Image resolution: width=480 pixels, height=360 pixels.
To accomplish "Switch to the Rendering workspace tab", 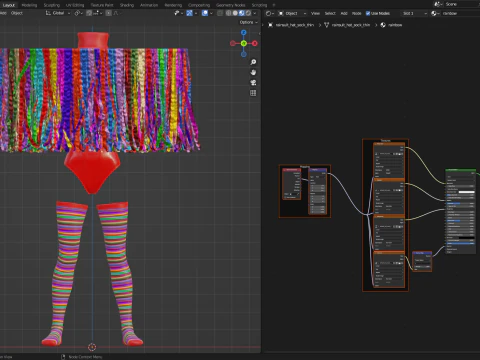I will [173, 5].
